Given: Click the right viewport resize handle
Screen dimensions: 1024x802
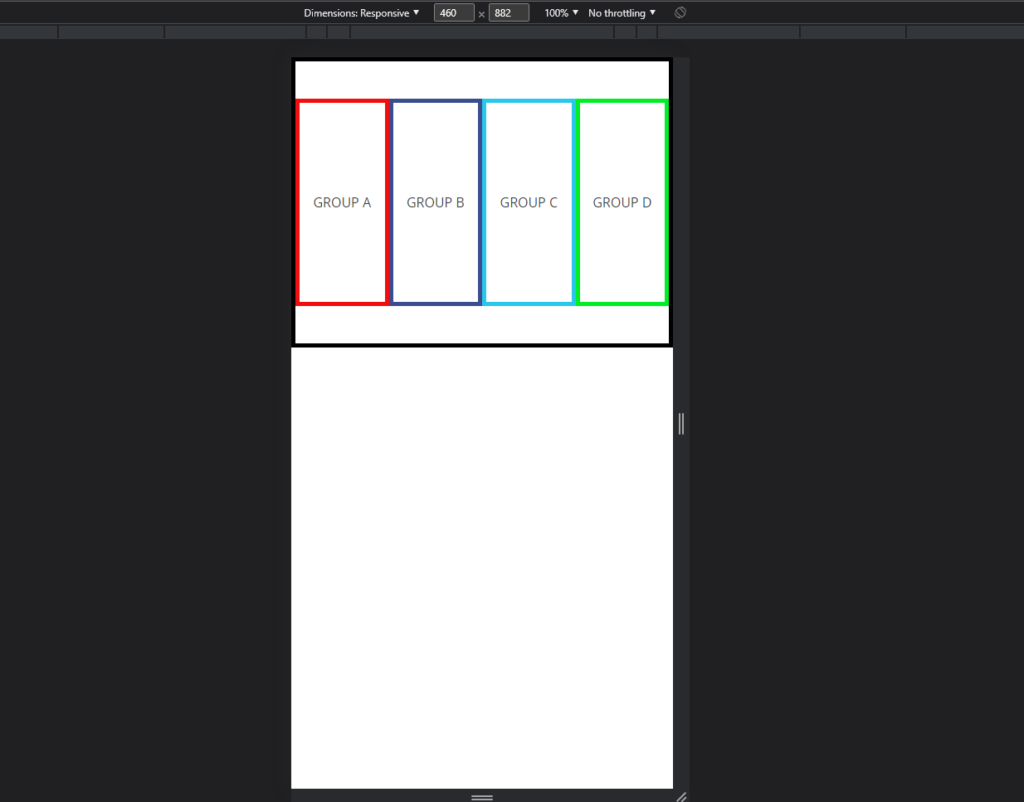Looking at the screenshot, I should (x=680, y=423).
